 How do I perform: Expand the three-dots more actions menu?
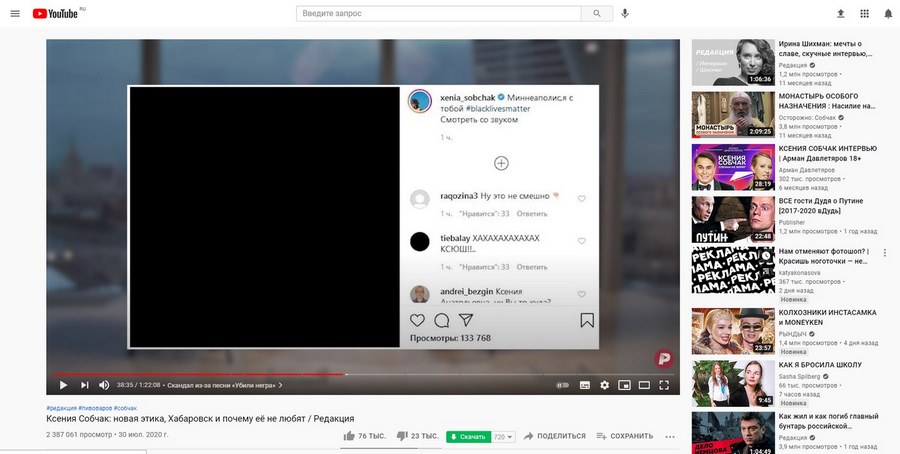(670, 436)
